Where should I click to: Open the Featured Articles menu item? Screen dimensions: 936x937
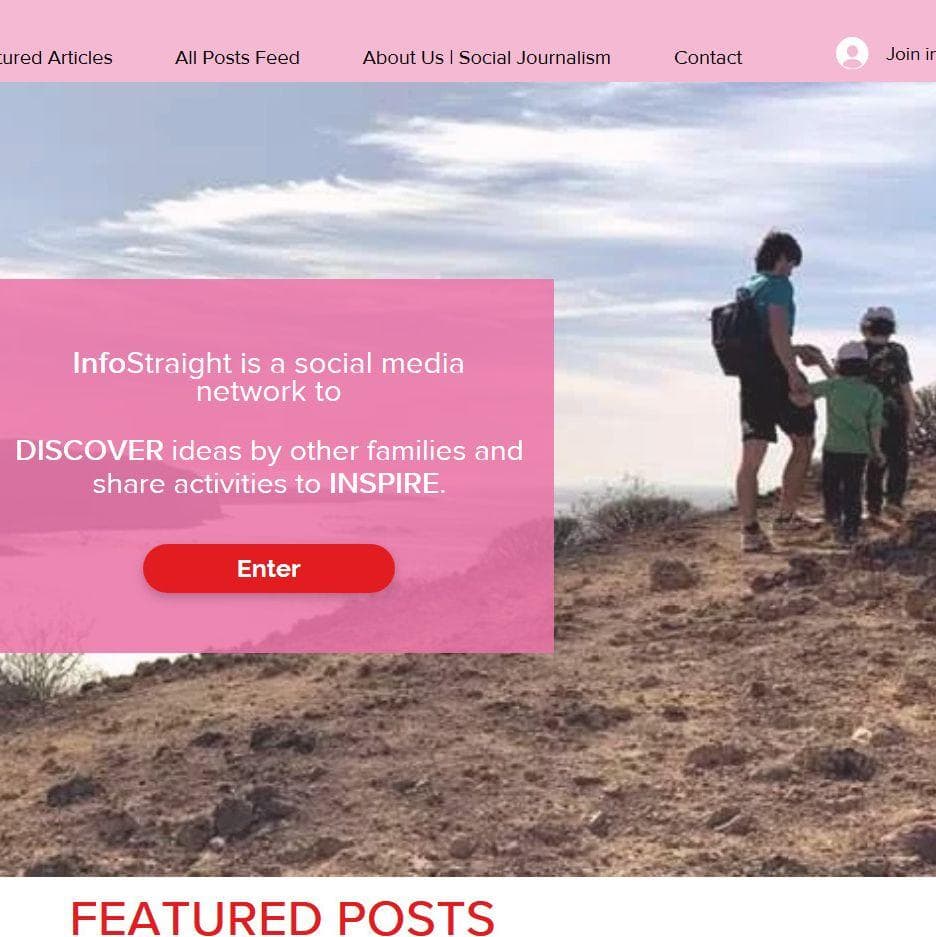[56, 58]
